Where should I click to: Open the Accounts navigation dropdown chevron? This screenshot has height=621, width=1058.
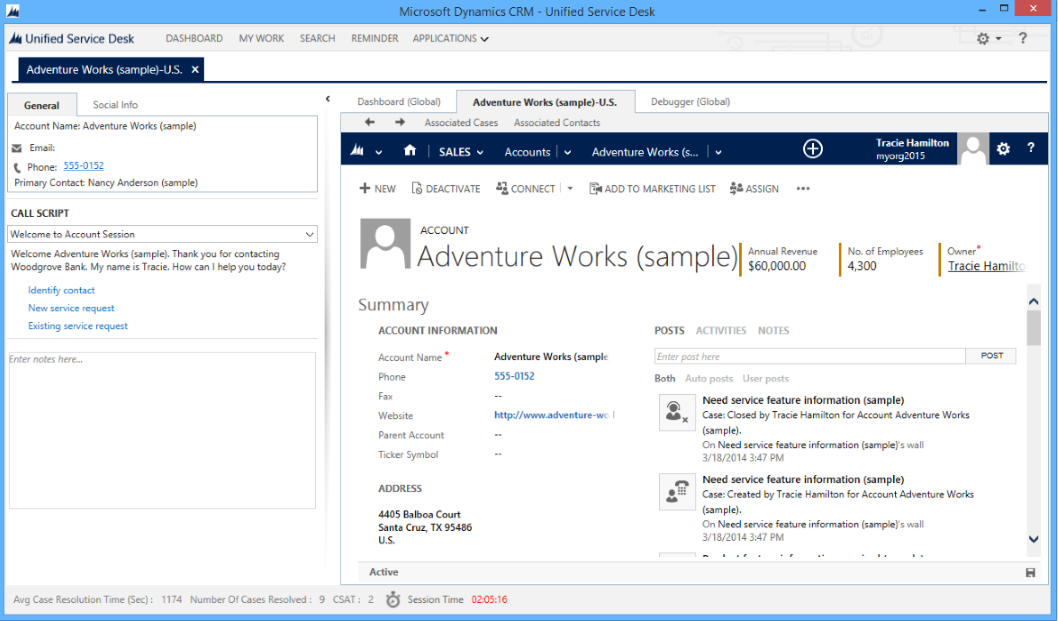(566, 149)
